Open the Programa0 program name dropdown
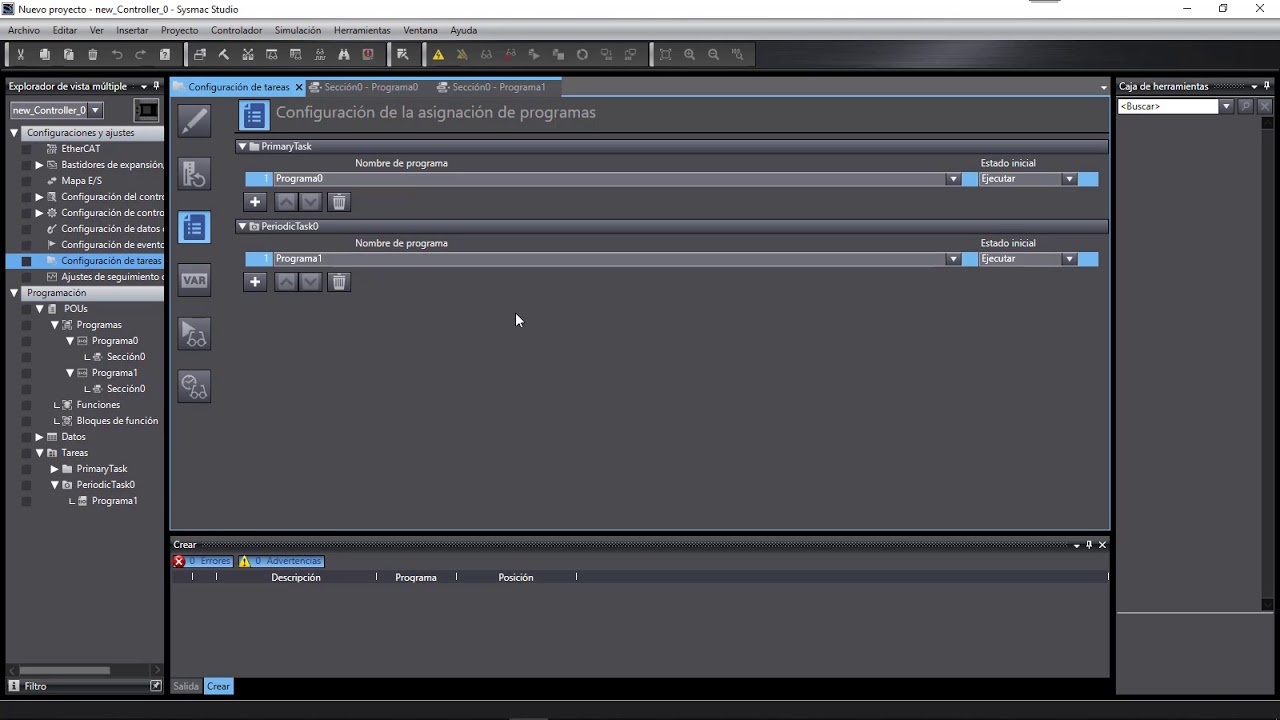Viewport: 1280px width, 720px height. [x=953, y=179]
